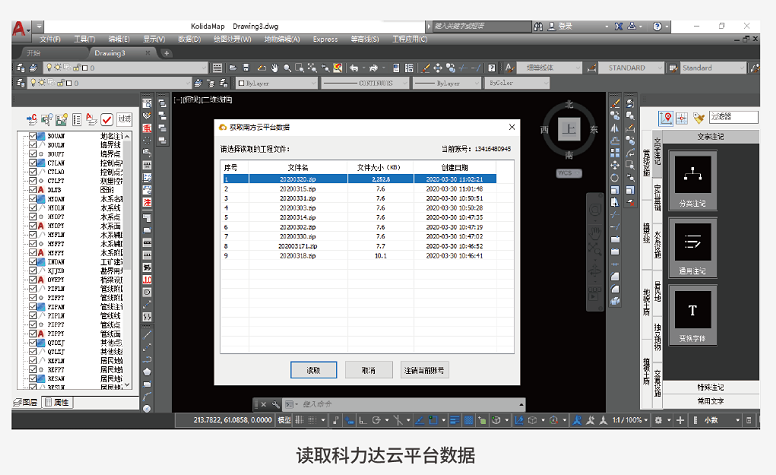Toggle the CTLAN layer checkbox
Image resolution: width=776 pixels, height=475 pixels.
[33, 163]
